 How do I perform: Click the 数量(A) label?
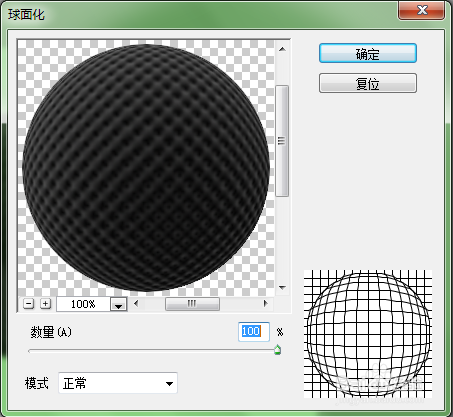click(x=51, y=332)
